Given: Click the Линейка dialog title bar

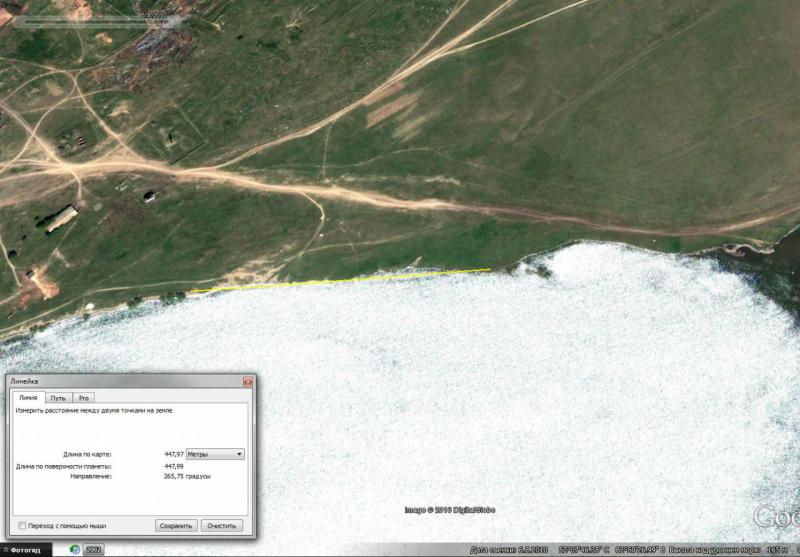Looking at the screenshot, I should pos(120,382).
